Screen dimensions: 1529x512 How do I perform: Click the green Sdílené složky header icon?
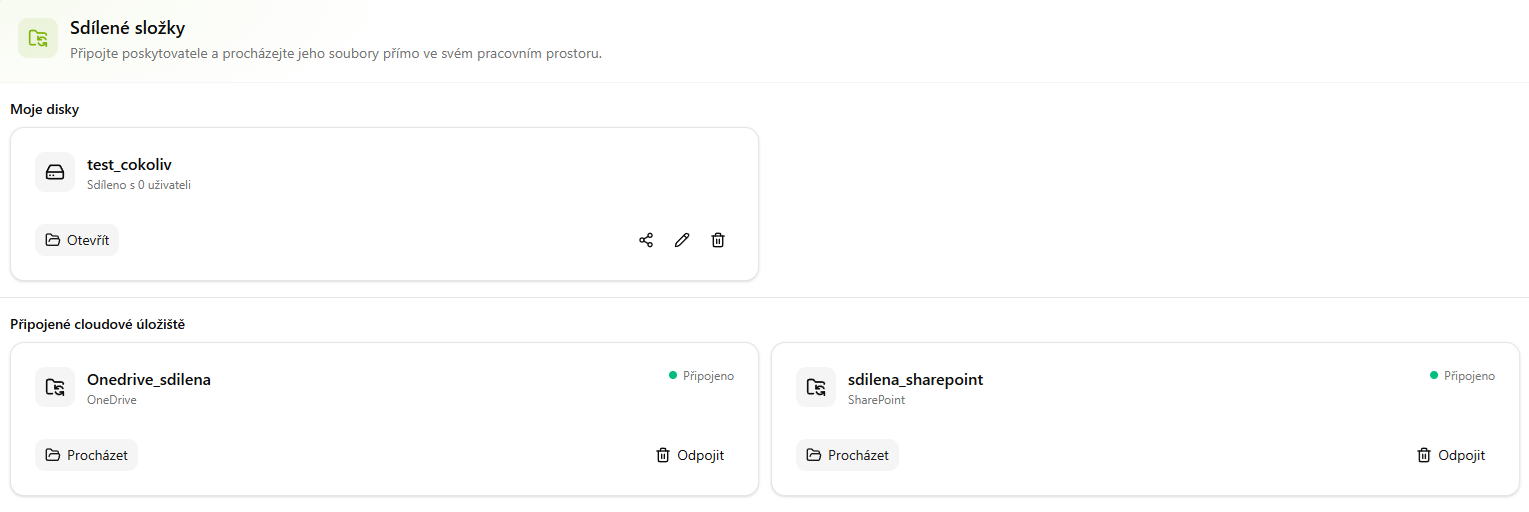pos(38,38)
